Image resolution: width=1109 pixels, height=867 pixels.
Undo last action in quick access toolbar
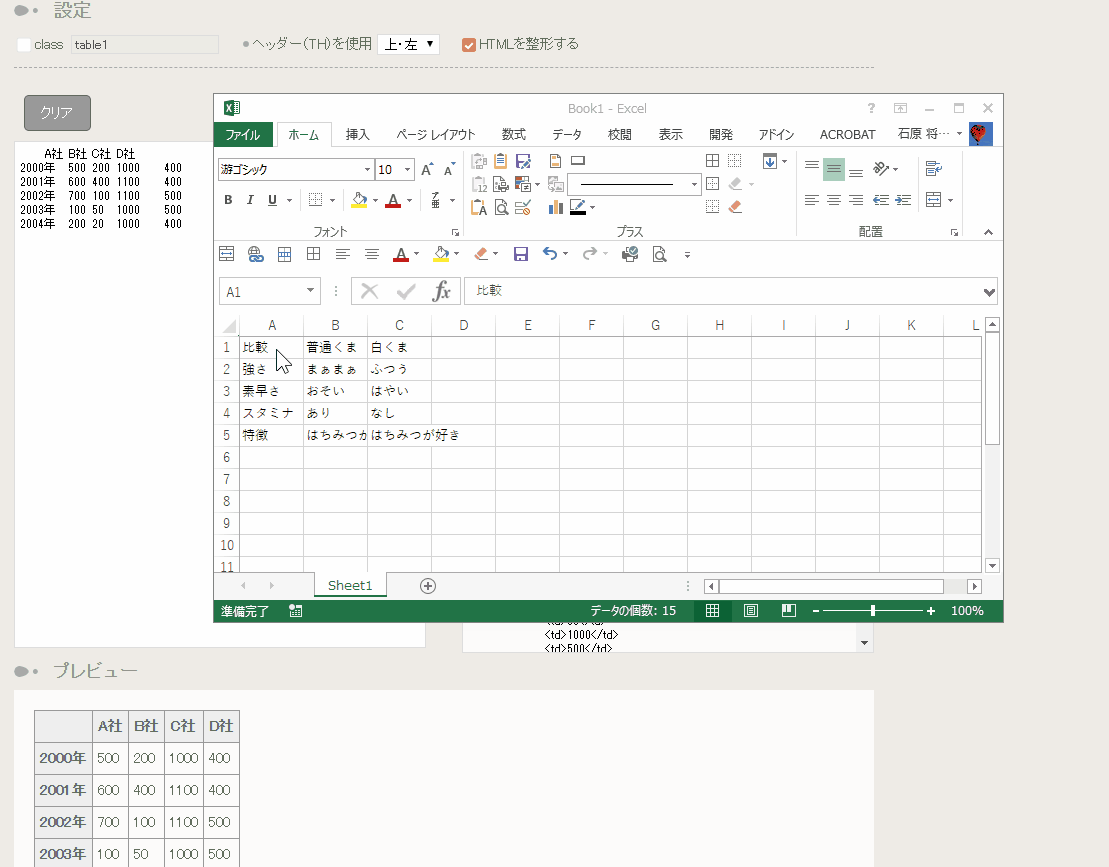pos(550,254)
